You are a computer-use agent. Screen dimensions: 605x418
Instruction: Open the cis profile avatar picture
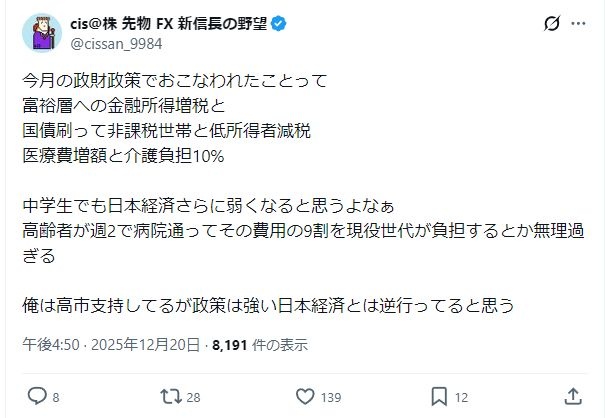(x=43, y=33)
